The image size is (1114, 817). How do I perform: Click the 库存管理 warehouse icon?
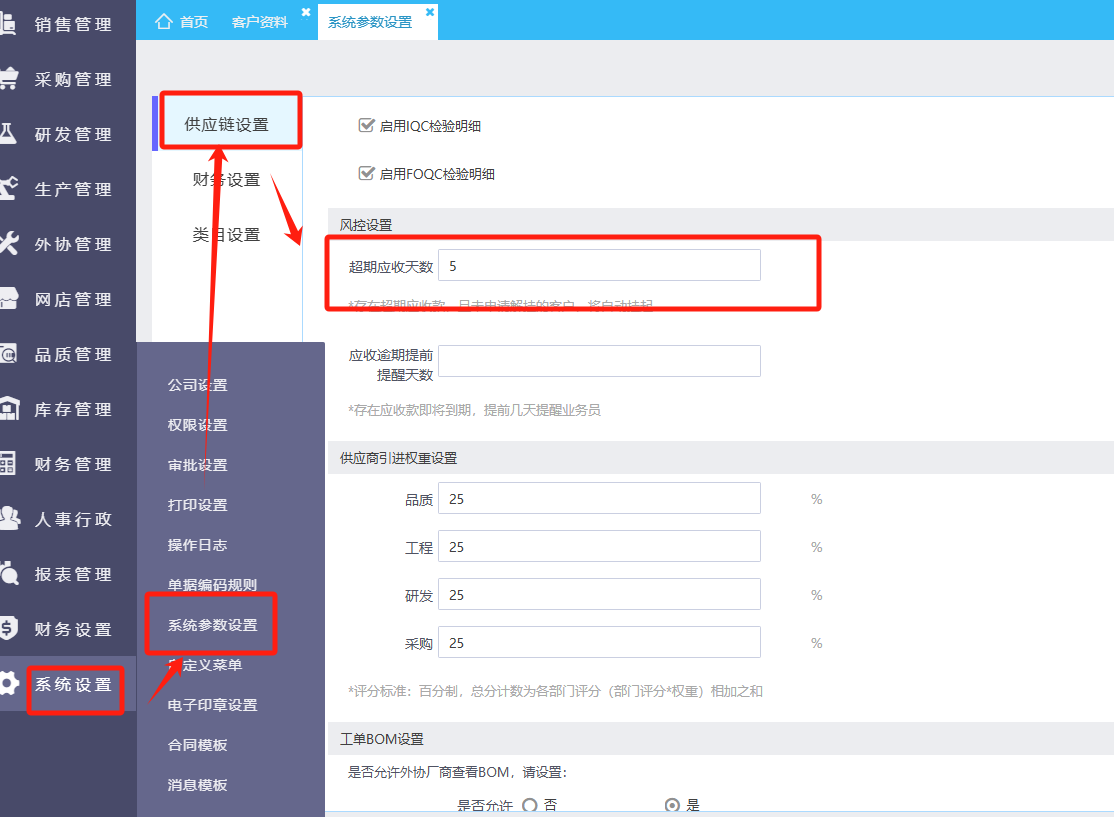(9, 408)
